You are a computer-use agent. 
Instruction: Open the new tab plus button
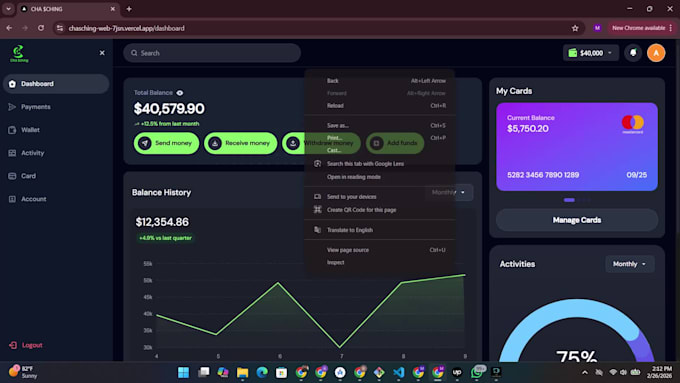129,9
